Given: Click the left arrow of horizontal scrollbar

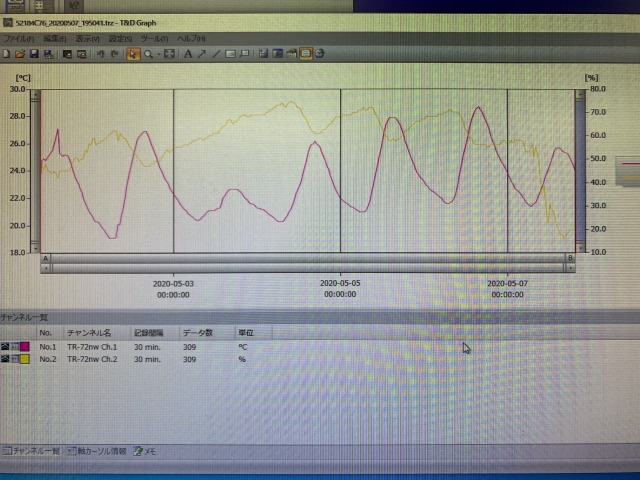Looking at the screenshot, I should tap(46, 268).
